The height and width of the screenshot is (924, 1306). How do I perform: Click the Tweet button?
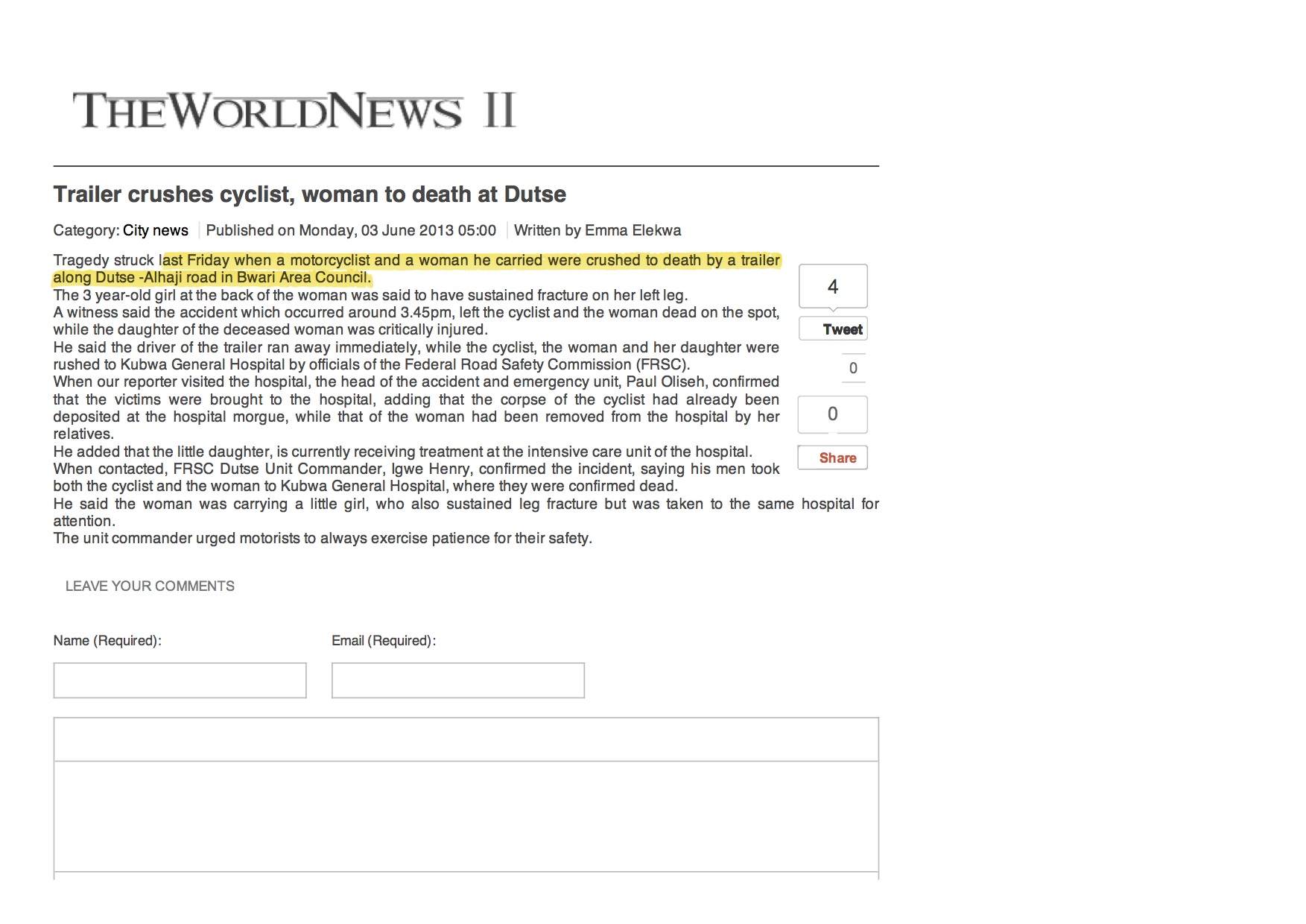click(833, 329)
